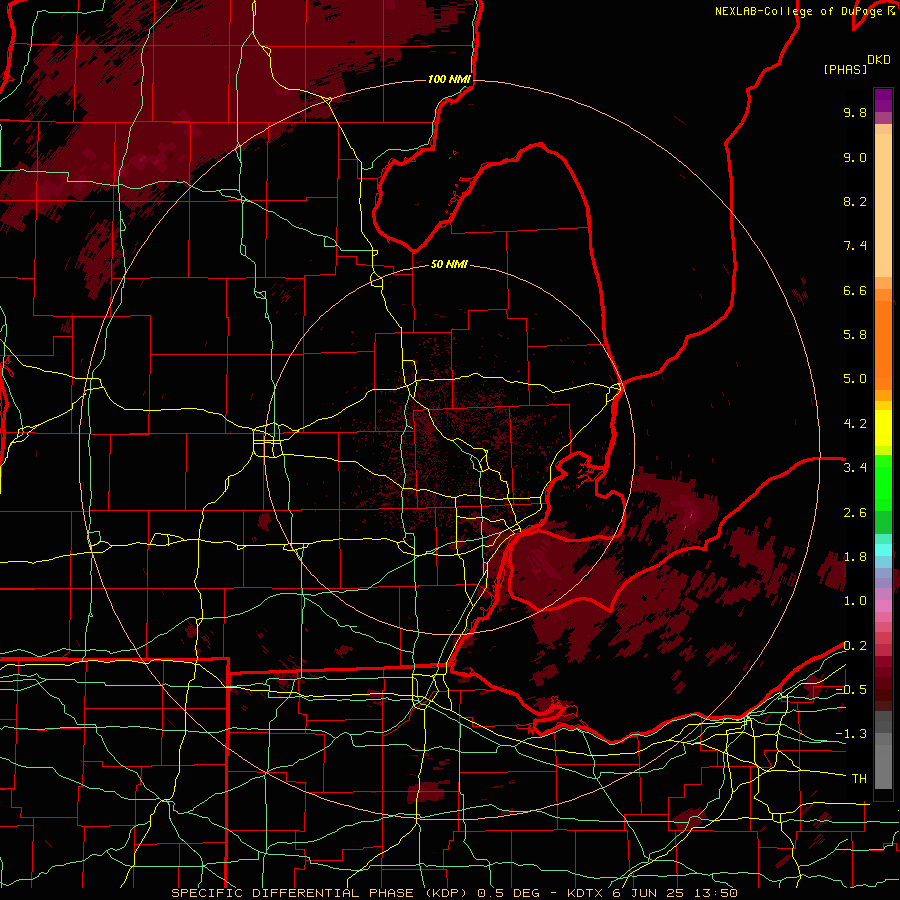Click the '50 NMI' range ring label
This screenshot has height=900, width=900.
449,264
